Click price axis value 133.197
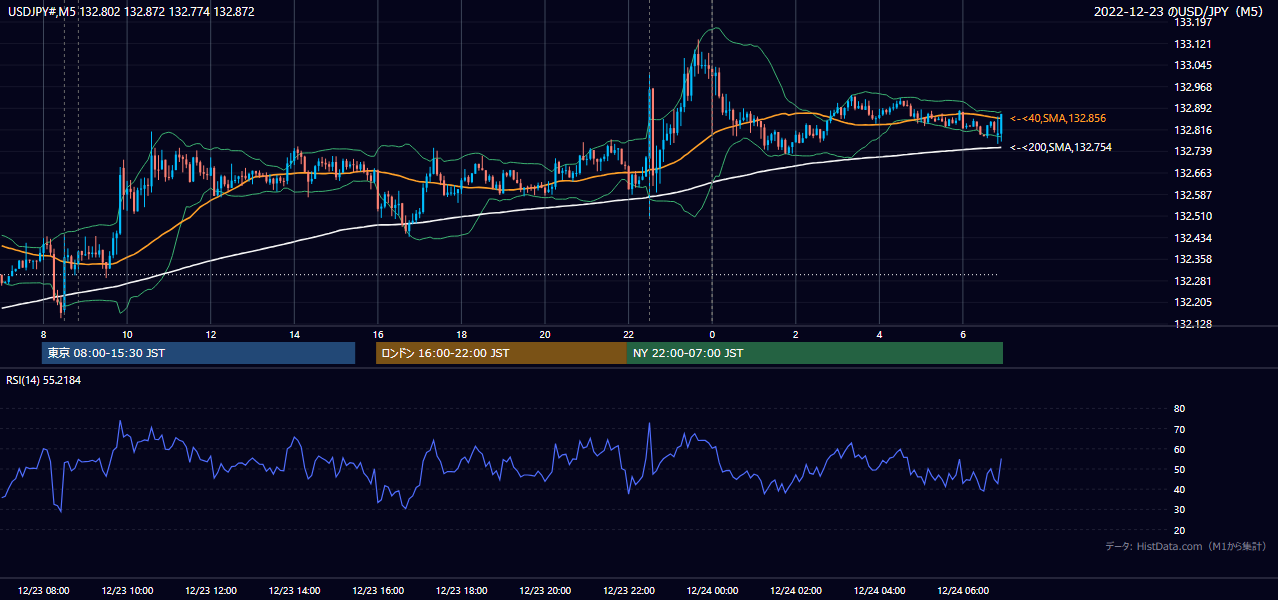The height and width of the screenshot is (600, 1278). [1193, 22]
